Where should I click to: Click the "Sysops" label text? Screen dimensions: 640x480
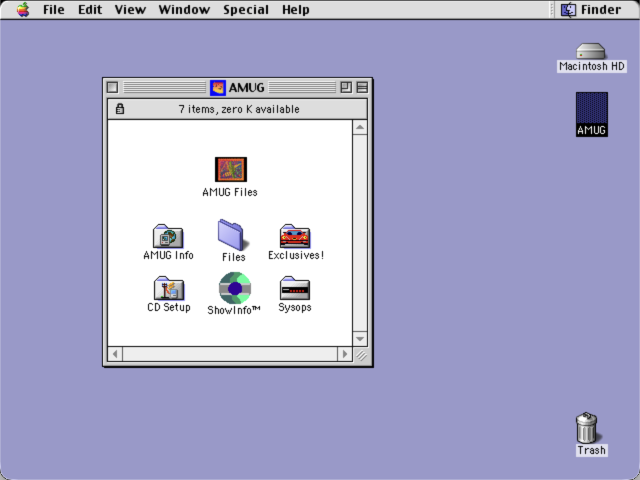pos(295,307)
